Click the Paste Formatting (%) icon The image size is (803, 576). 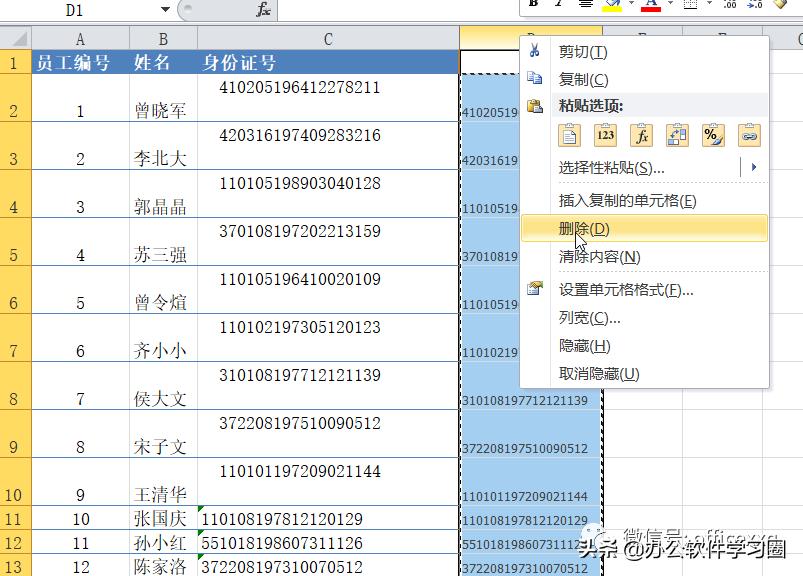(712, 135)
